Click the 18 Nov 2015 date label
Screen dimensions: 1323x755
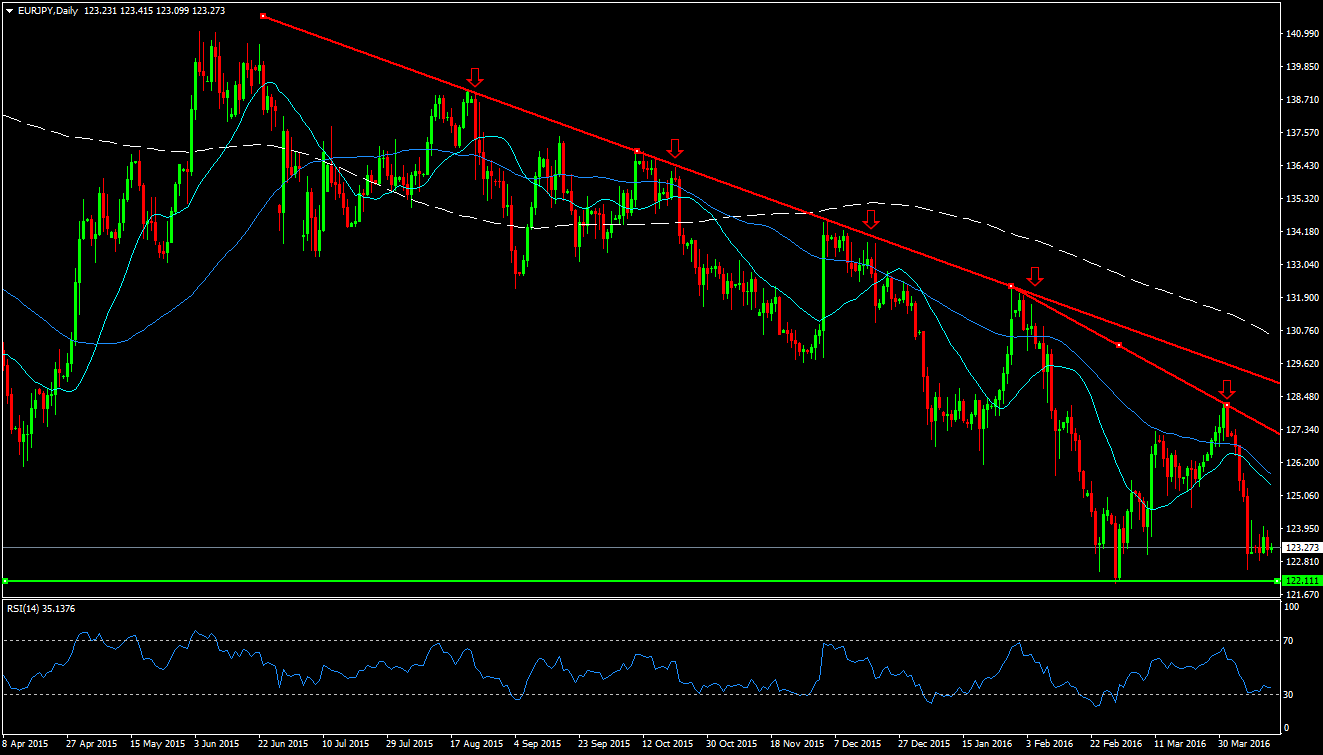pos(796,744)
